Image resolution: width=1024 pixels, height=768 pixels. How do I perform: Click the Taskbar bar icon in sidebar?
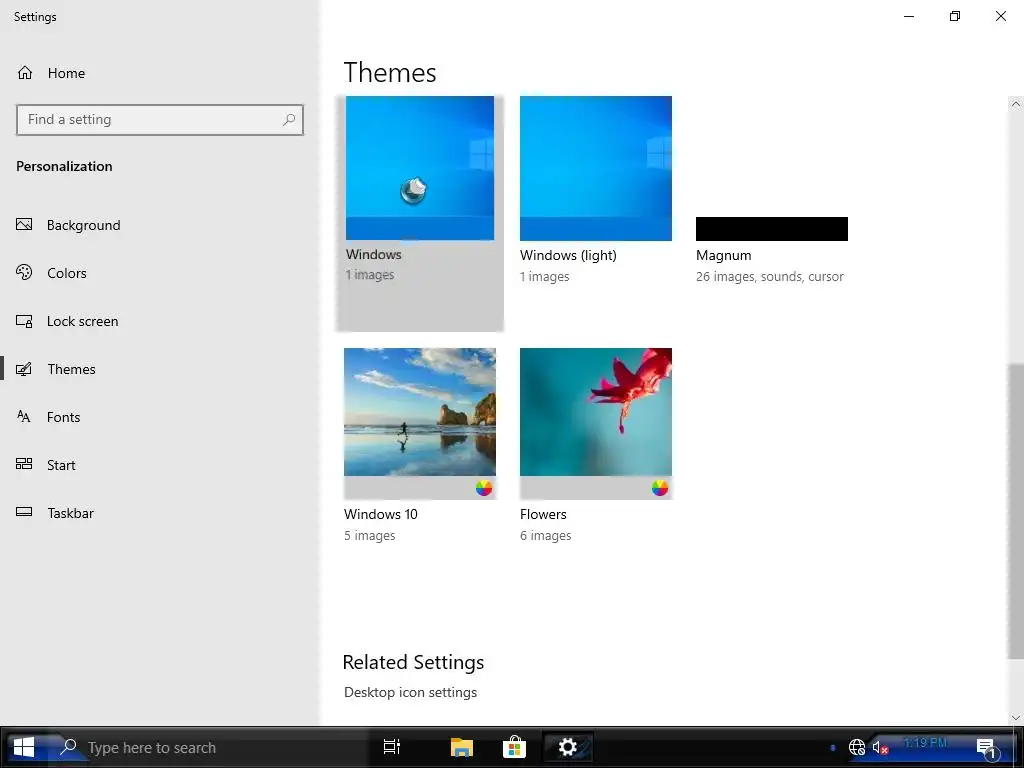[x=24, y=512]
